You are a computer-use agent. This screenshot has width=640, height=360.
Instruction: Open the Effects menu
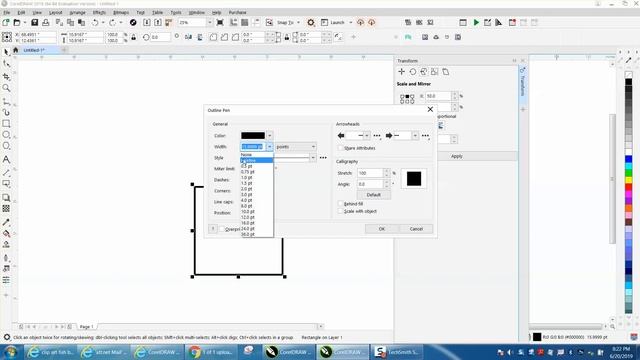tap(99, 13)
